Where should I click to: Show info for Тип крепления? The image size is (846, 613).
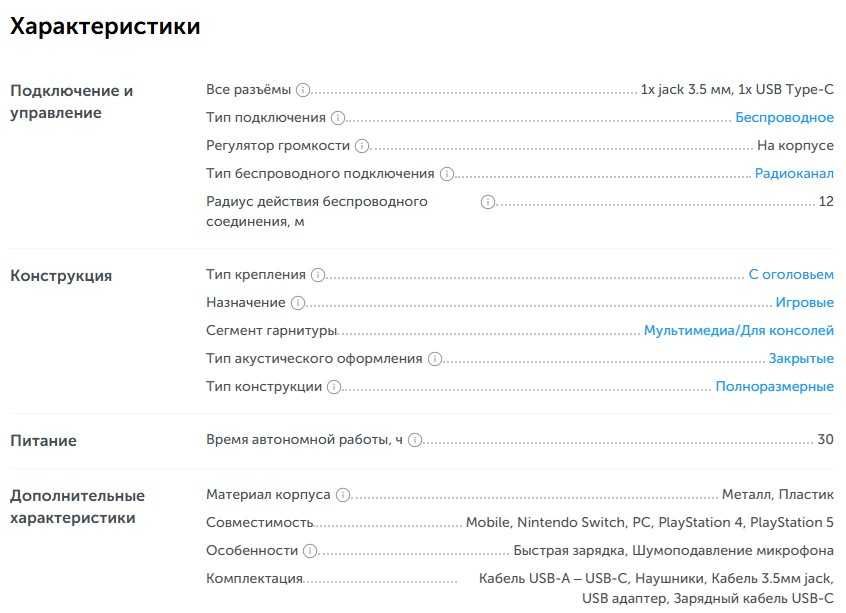[x=318, y=275]
